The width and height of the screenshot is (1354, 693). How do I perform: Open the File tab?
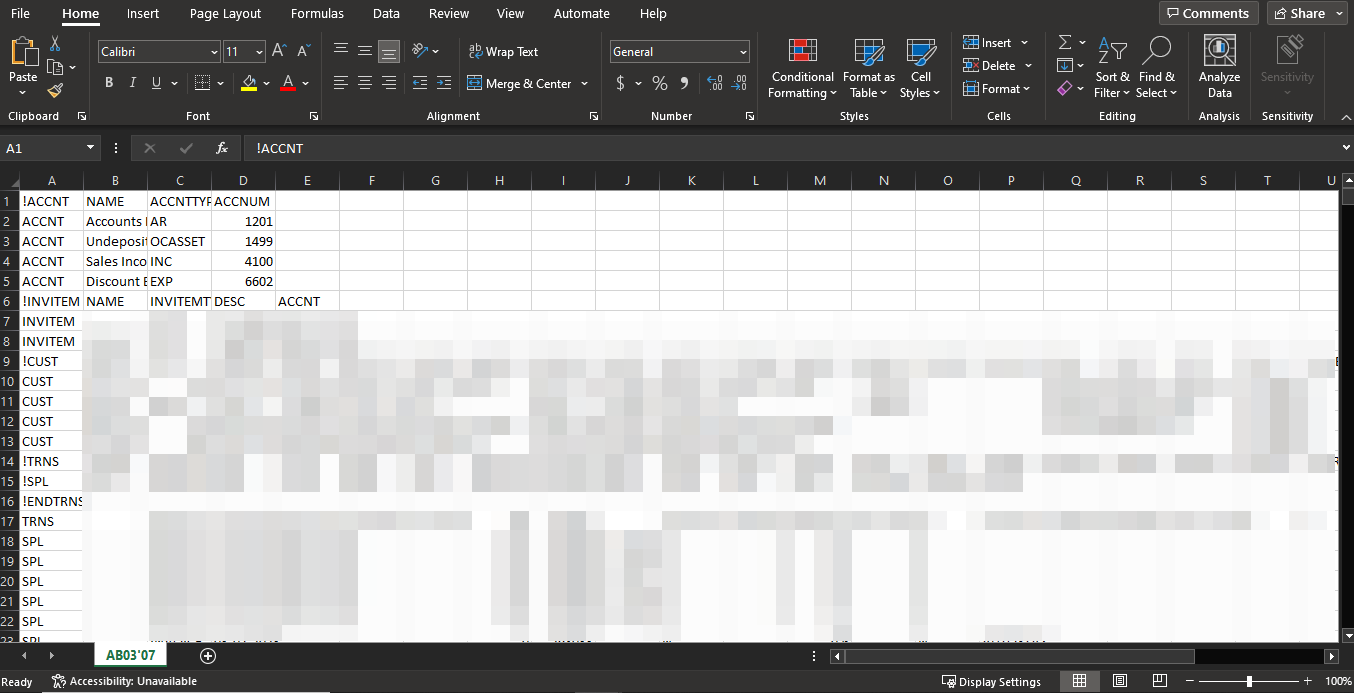click(20, 14)
